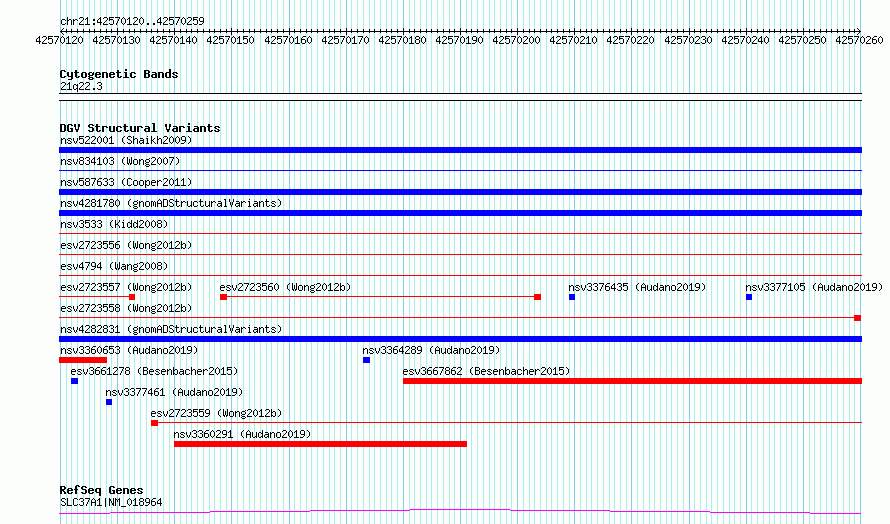The width and height of the screenshot is (890, 524).
Task: Click the esv4794 (Wang2008) label
Action: [114, 266]
